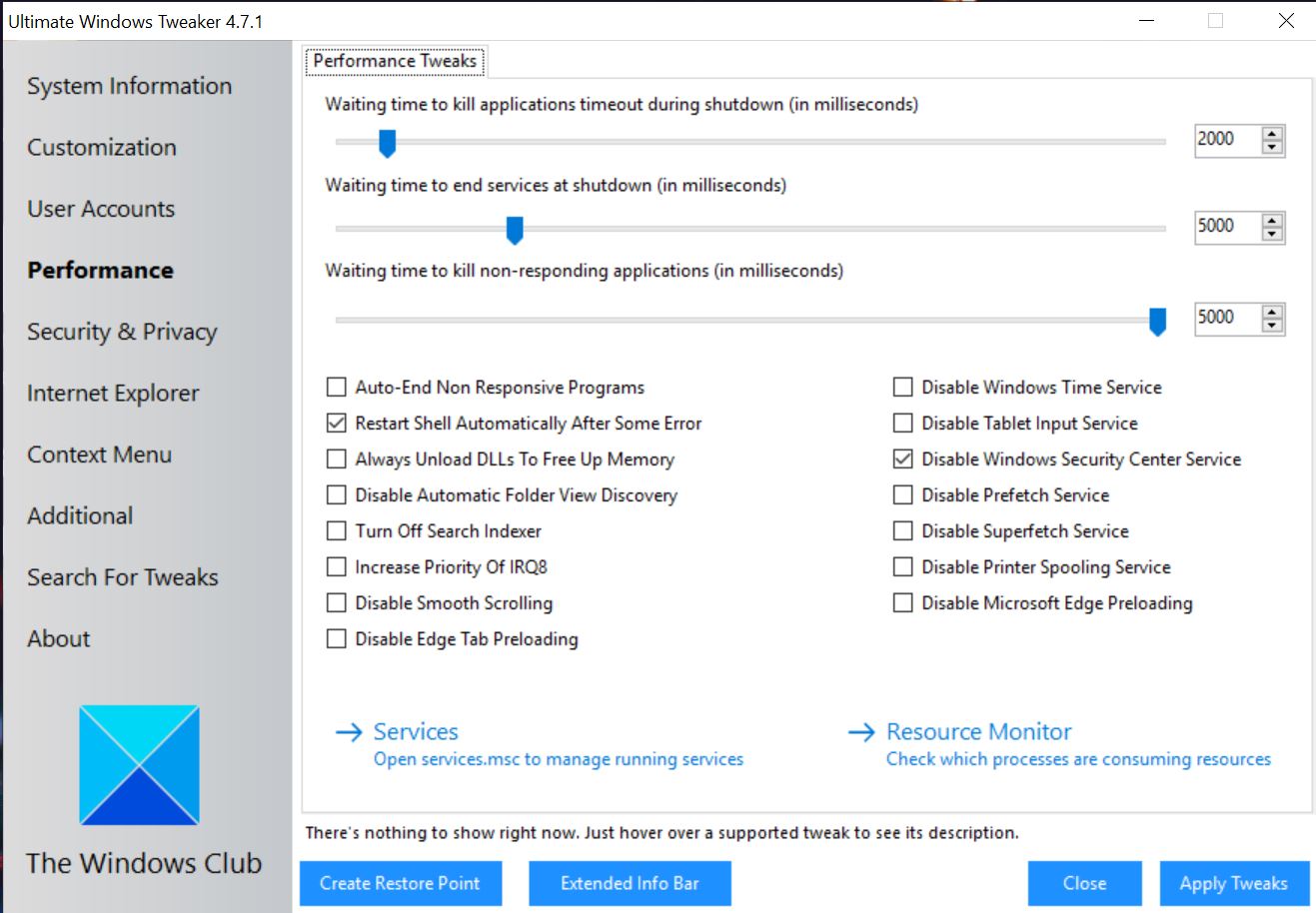The width and height of the screenshot is (1316, 913).
Task: Check Disable Smooth Scrolling
Action: [337, 603]
